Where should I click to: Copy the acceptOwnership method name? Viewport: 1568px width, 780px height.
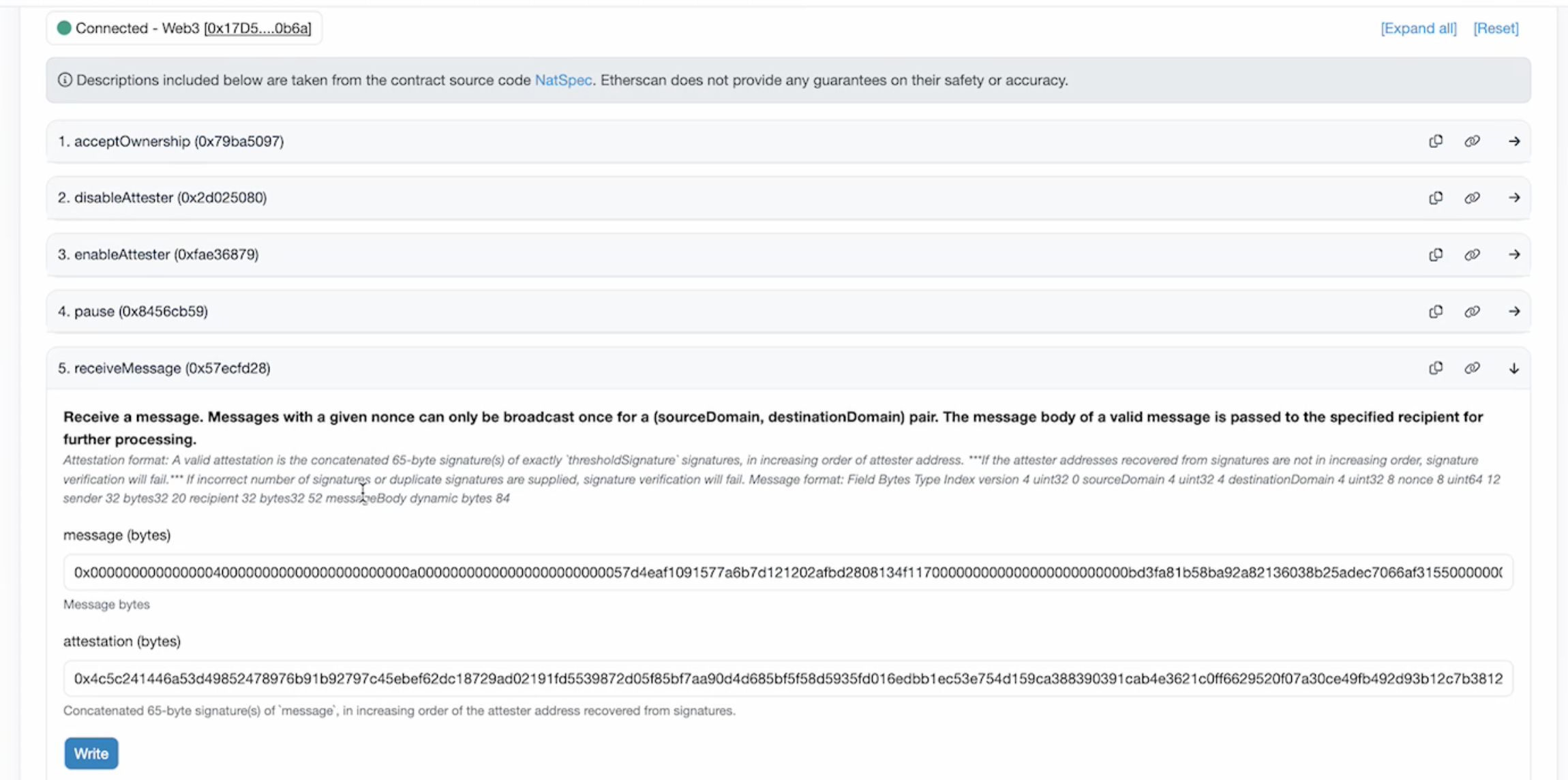[1436, 141]
